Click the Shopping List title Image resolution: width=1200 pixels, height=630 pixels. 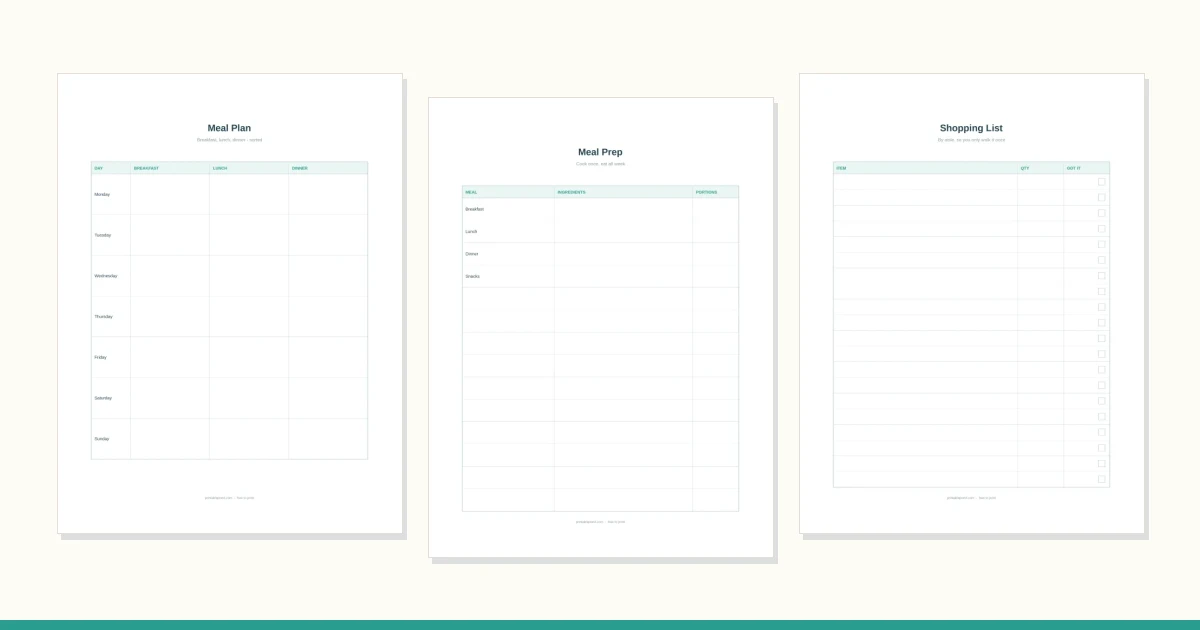pyautogui.click(x=971, y=128)
